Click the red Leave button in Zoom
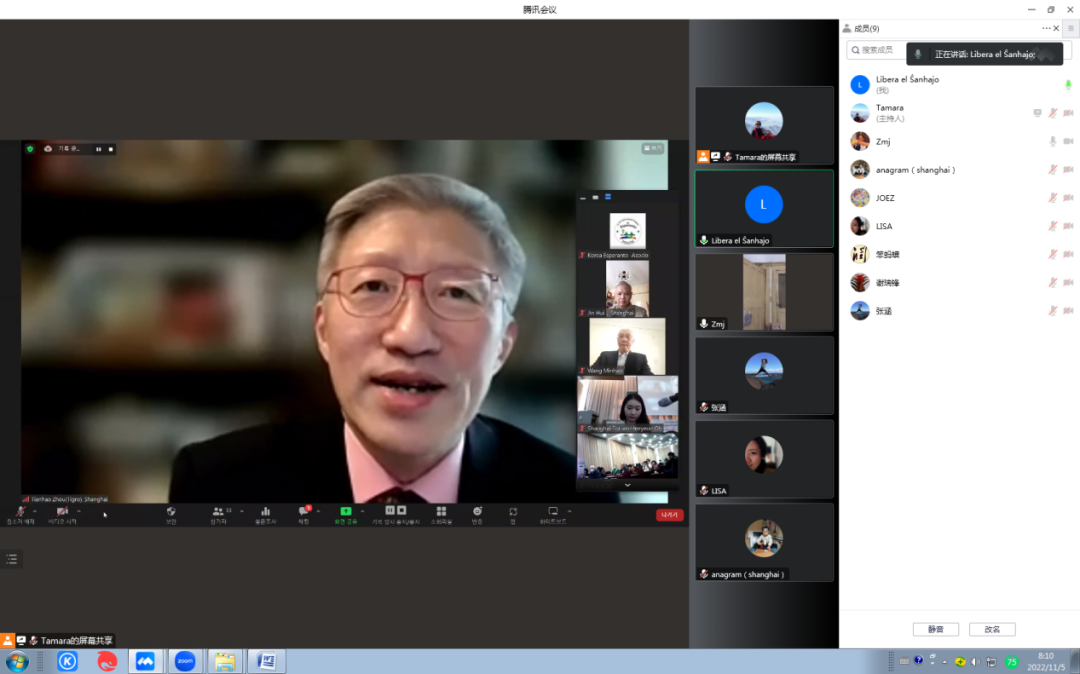This screenshot has height=674, width=1080. coord(669,514)
